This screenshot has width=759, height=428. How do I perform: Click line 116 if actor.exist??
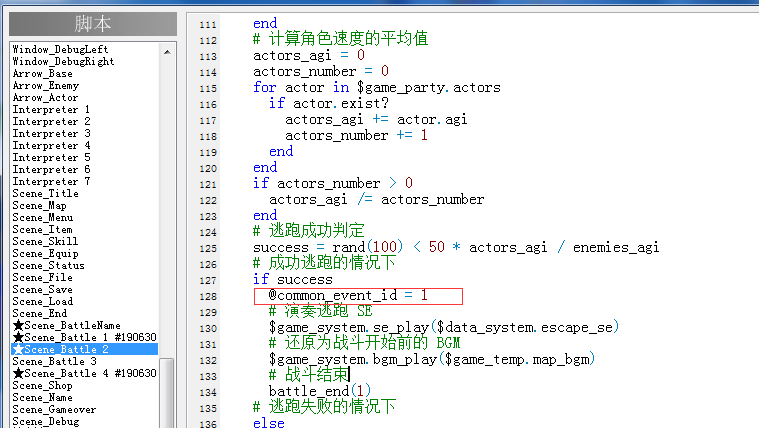(329, 104)
